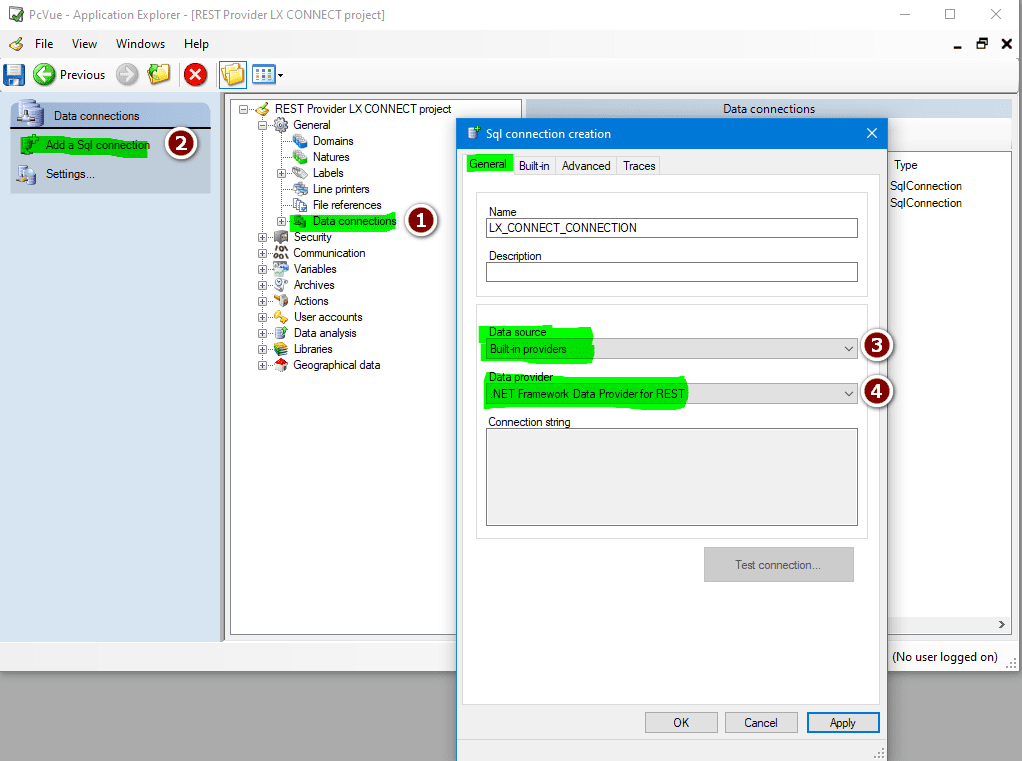
Task: Click the OK button
Action: click(x=681, y=723)
